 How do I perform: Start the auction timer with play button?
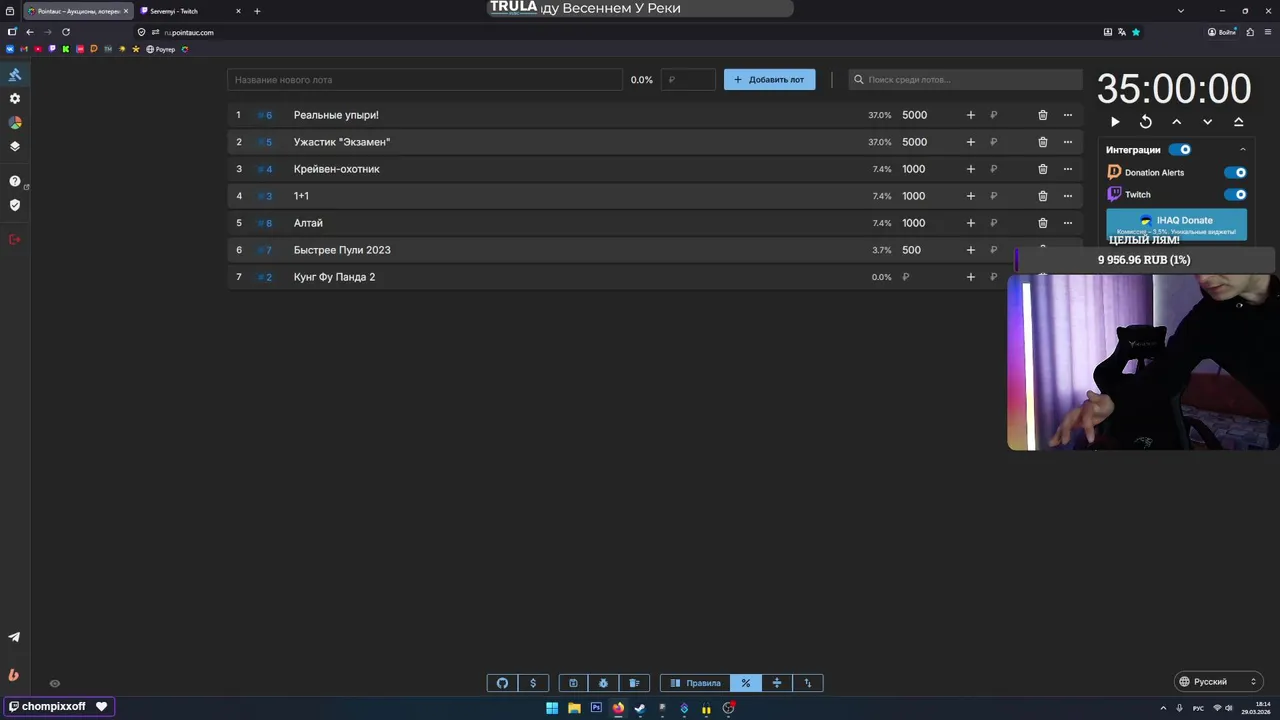pyautogui.click(x=1115, y=122)
